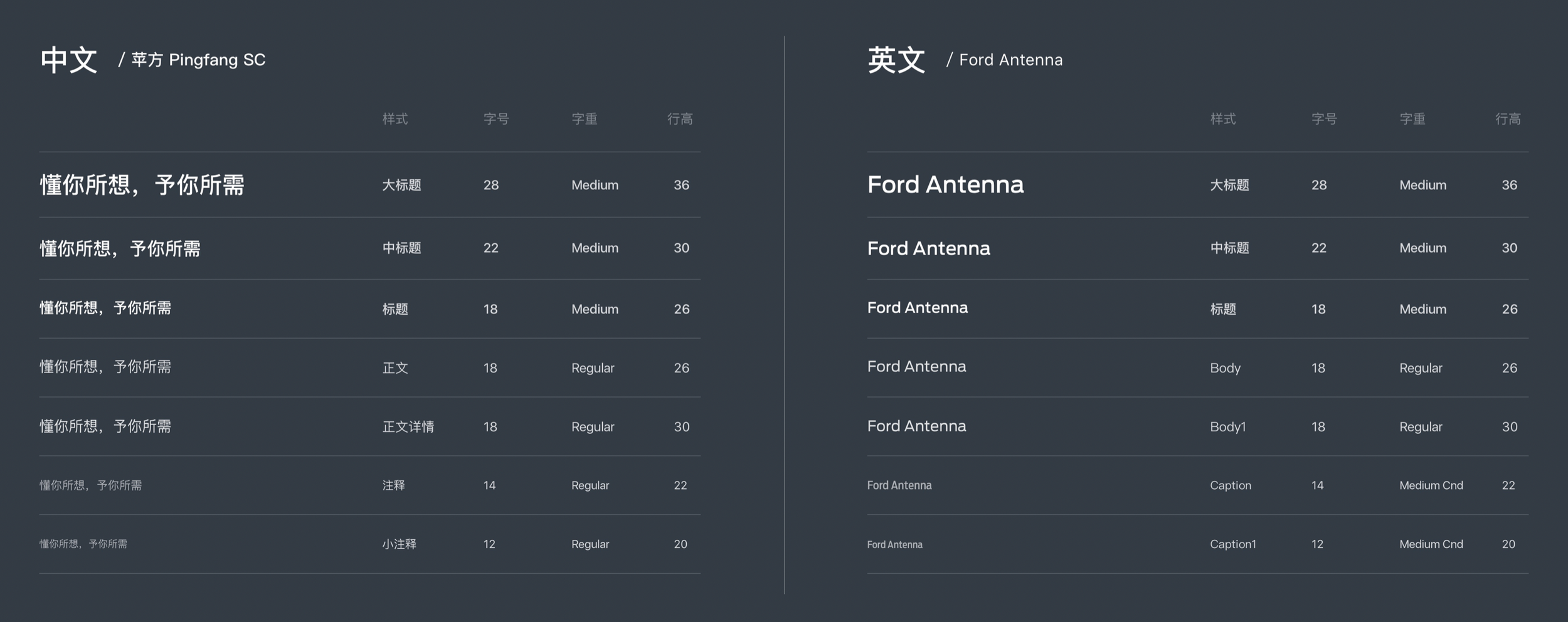Image resolution: width=1568 pixels, height=622 pixels.
Task: Select the Caption1 style label
Action: pos(1232,544)
